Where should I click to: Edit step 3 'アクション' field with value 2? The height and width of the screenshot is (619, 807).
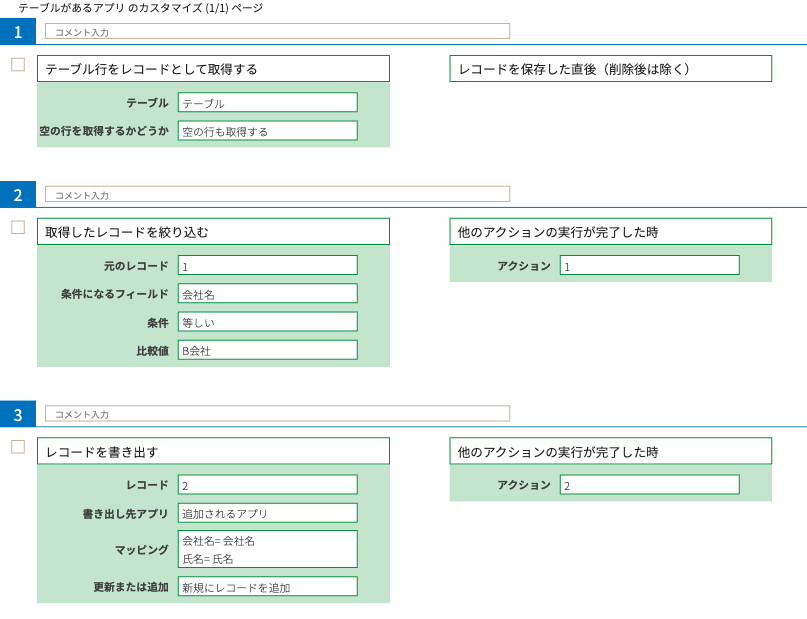coord(650,485)
